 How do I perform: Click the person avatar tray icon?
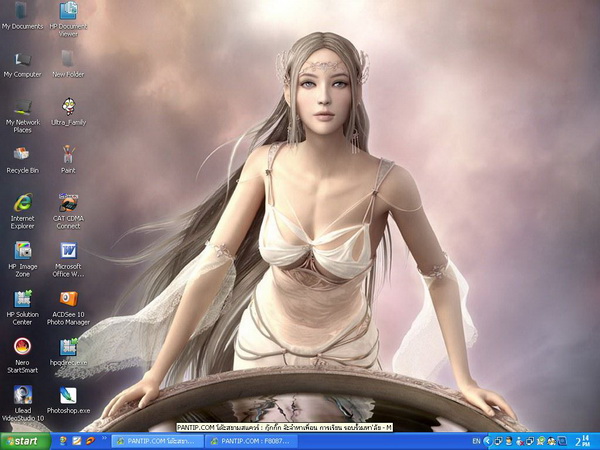(509, 441)
